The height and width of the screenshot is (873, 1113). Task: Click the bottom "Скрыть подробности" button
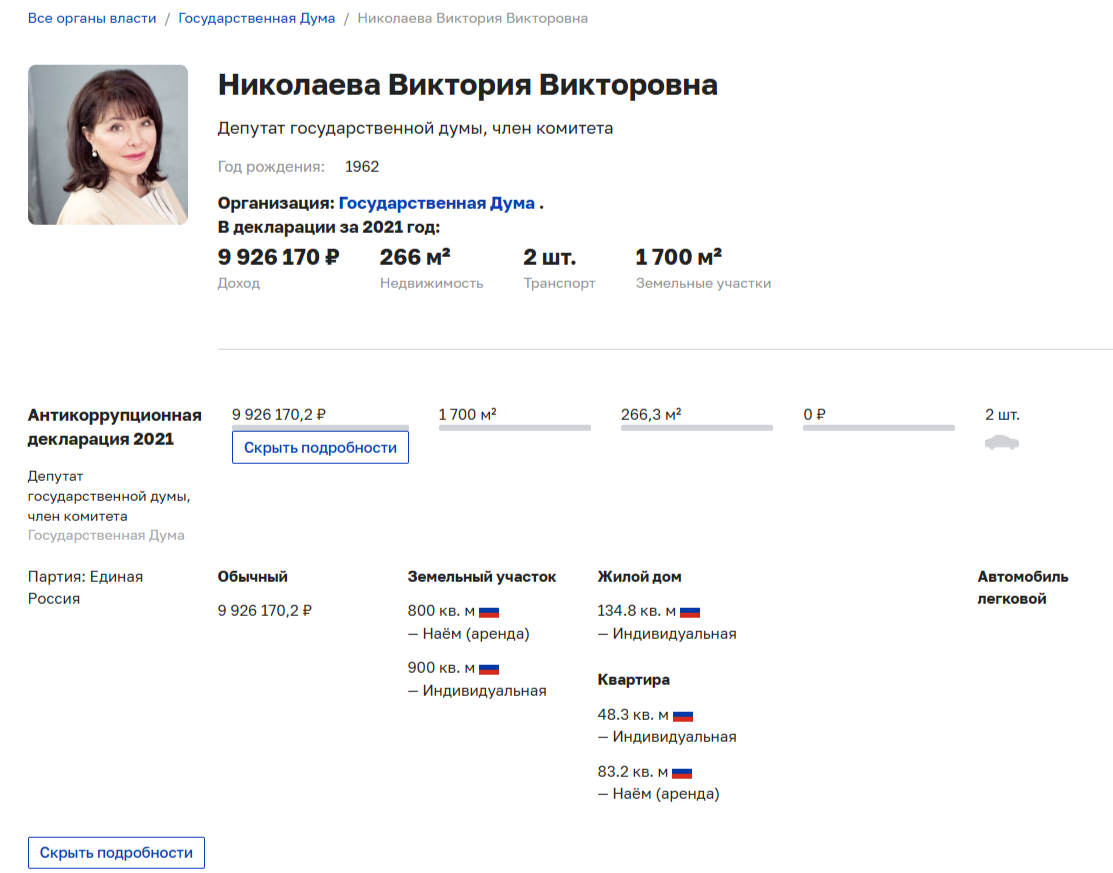pyautogui.click(x=116, y=852)
